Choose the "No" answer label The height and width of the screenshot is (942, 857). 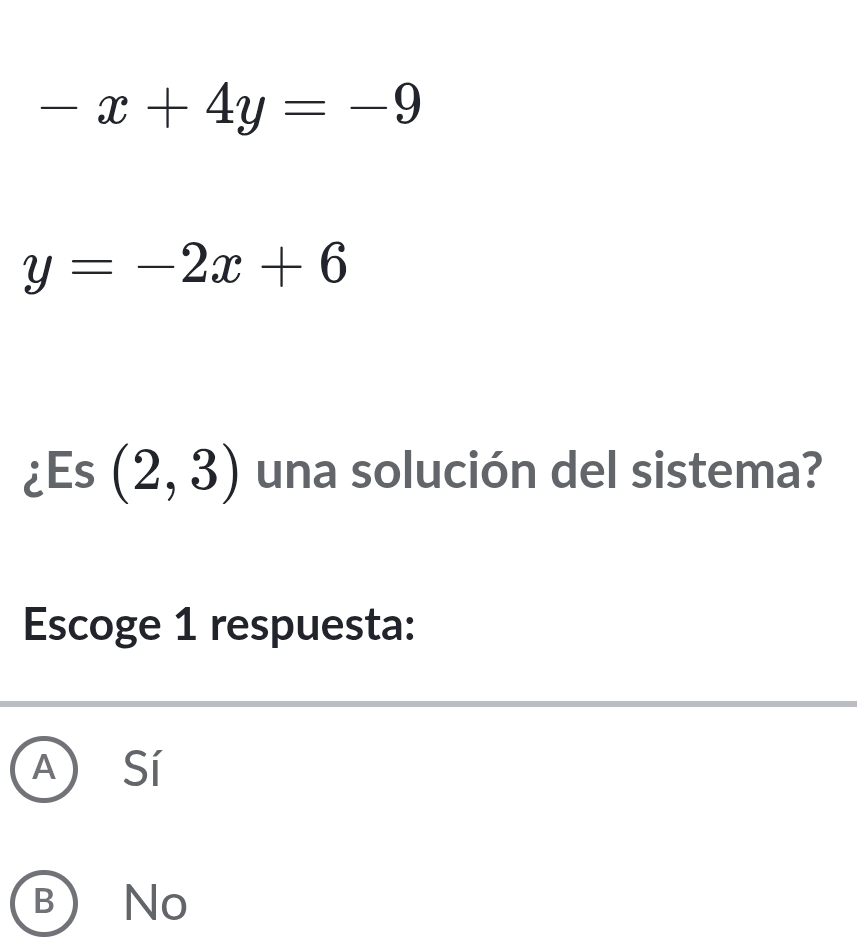[155, 903]
